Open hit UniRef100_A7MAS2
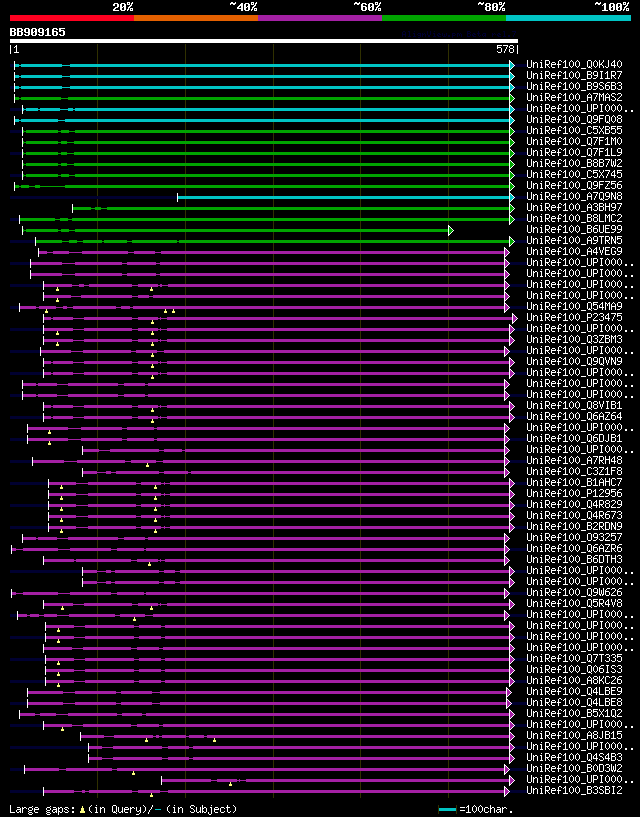Screen dimensions: 640x817 (x=574, y=97)
